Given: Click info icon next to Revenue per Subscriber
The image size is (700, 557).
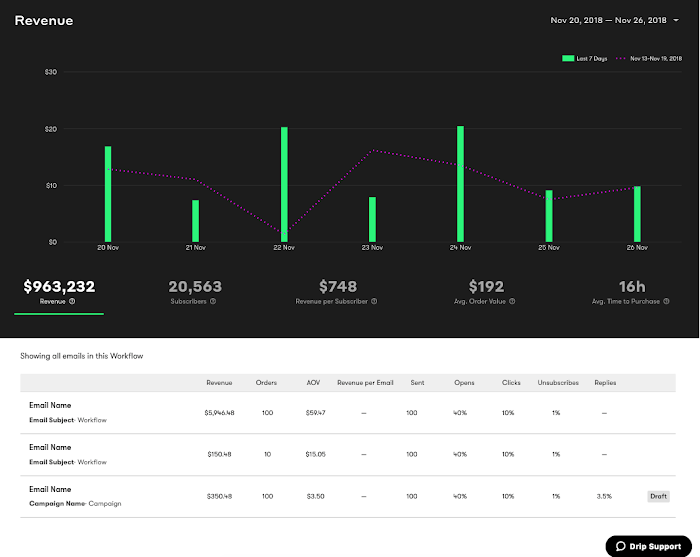Looking at the screenshot, I should [374, 301].
